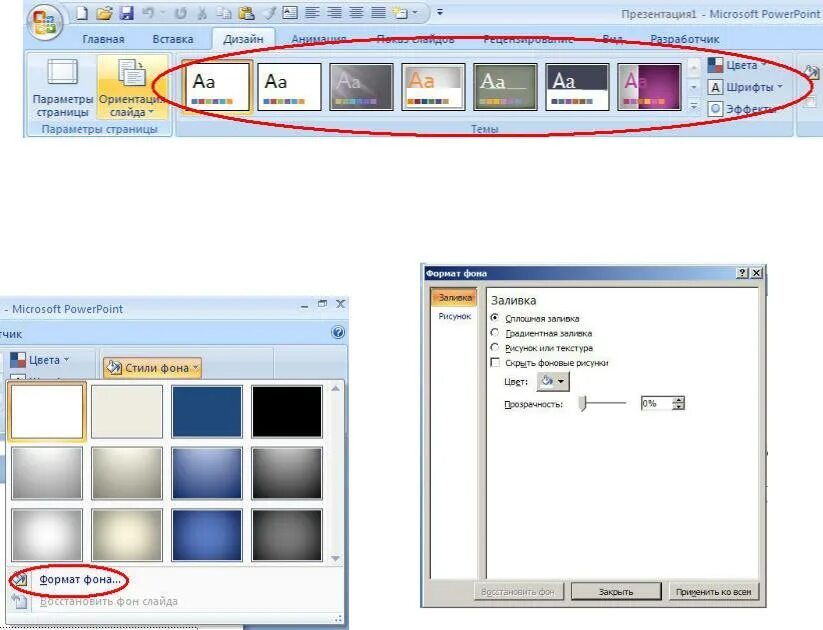
Task: Switch to the Главная ribbon tab
Action: point(103,39)
